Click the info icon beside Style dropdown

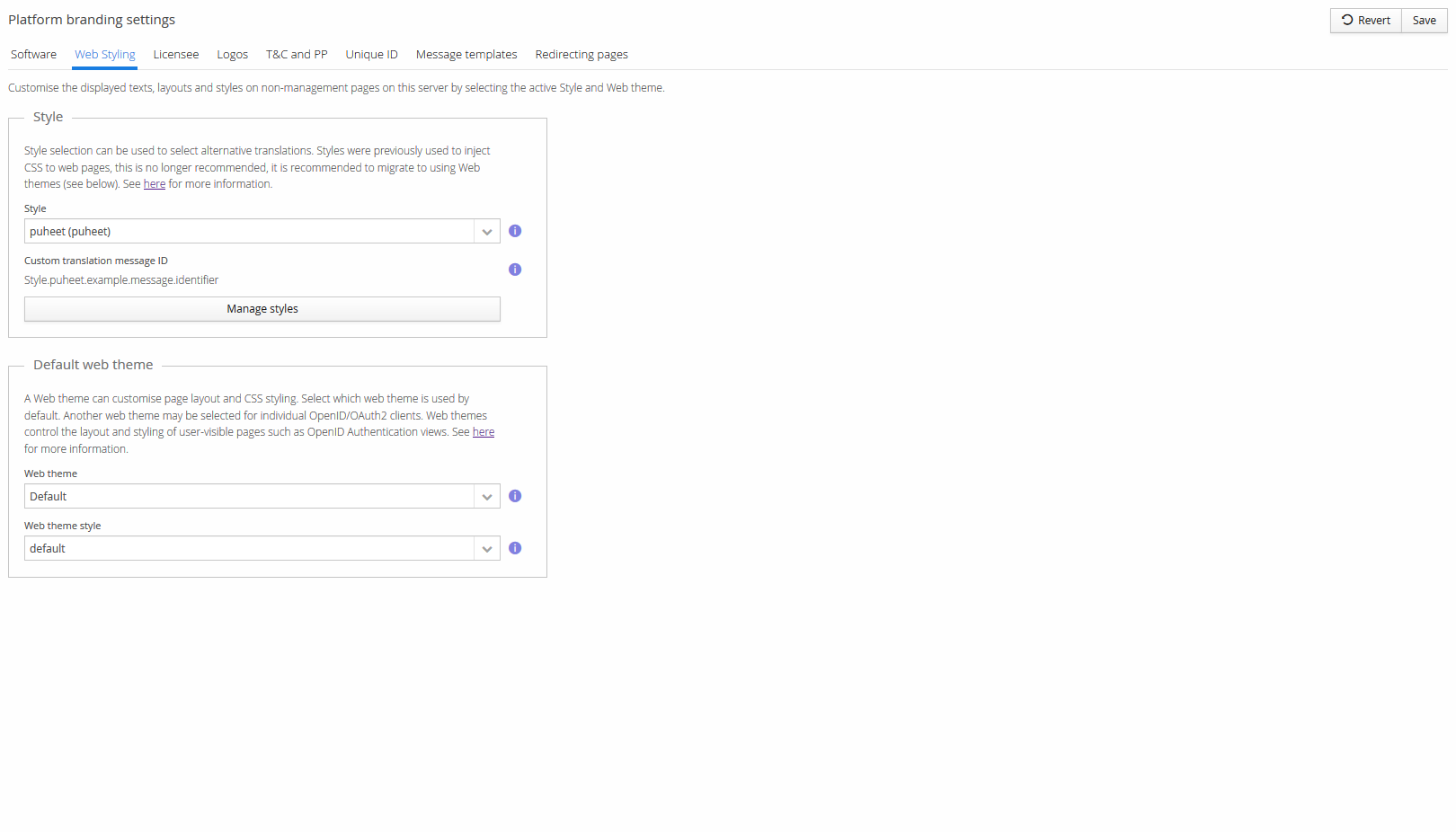click(x=515, y=231)
